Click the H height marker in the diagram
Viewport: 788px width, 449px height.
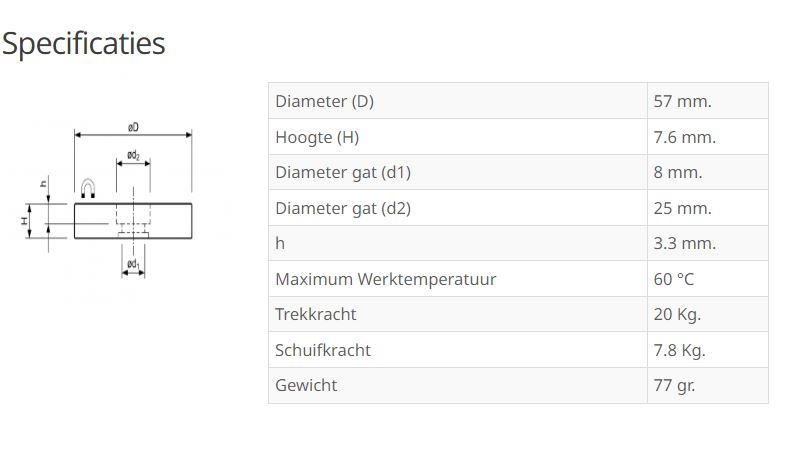(x=25, y=220)
